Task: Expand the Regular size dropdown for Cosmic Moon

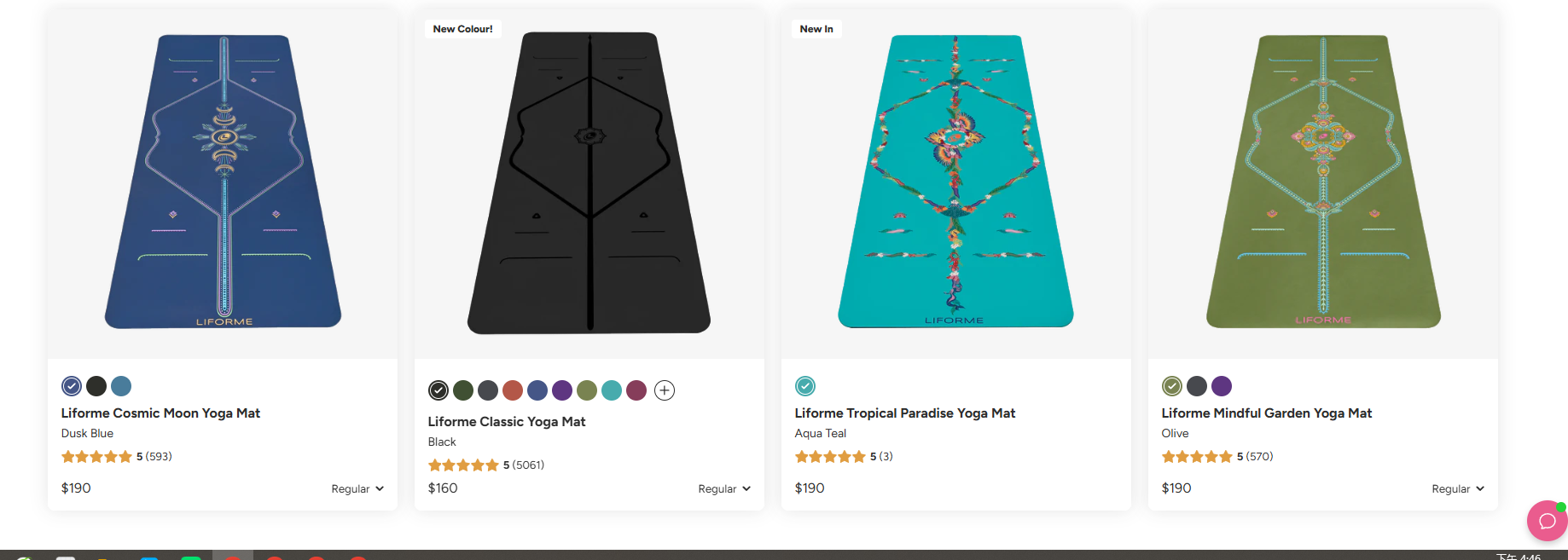Action: pos(357,489)
